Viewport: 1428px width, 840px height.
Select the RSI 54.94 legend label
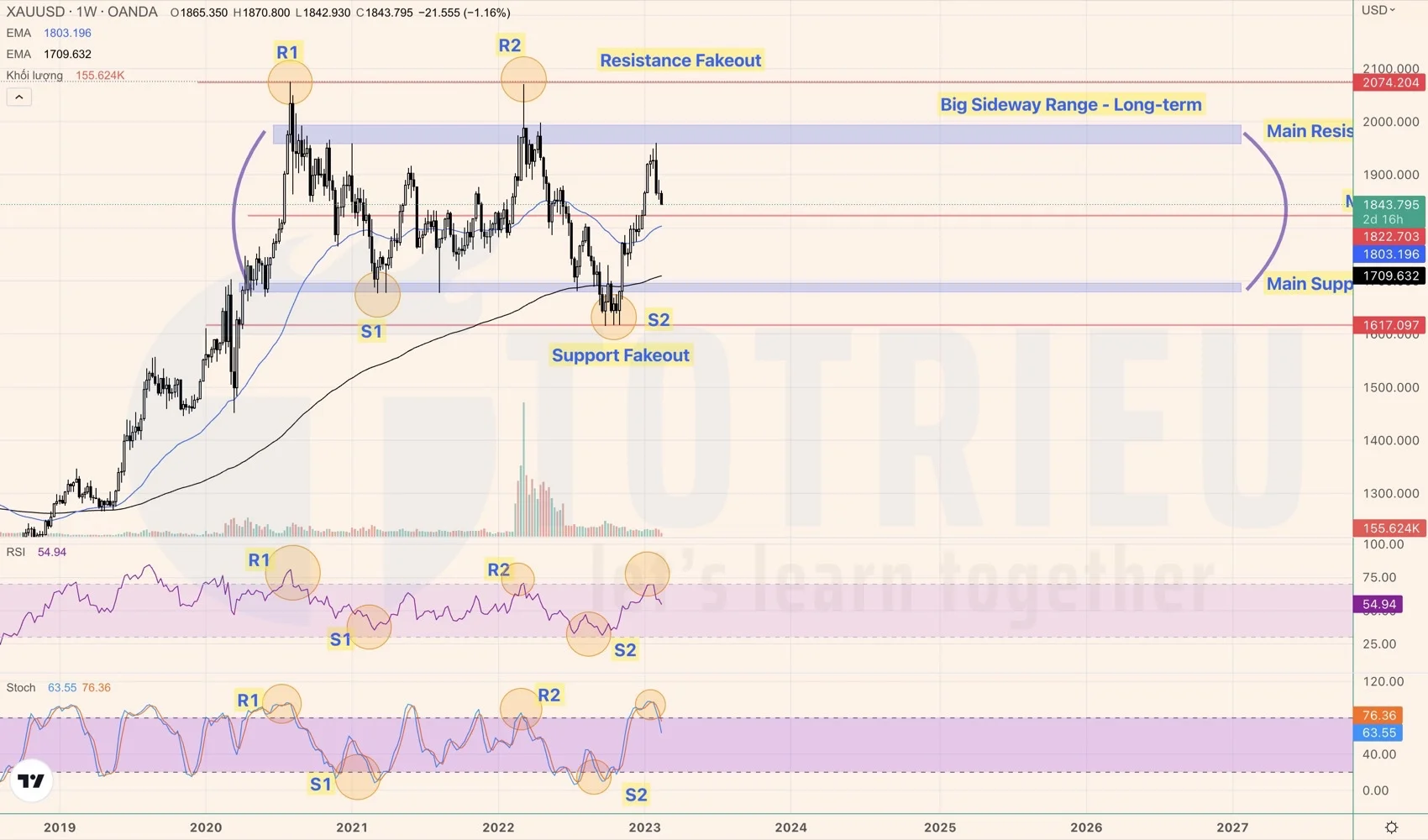tap(36, 552)
